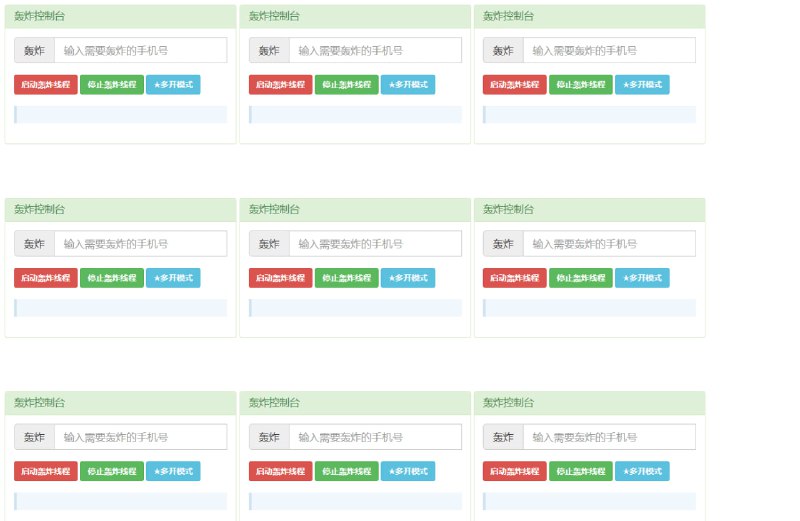Click ★多开模式 in the bottom-left panel
The height and width of the screenshot is (521, 800).
click(x=173, y=471)
